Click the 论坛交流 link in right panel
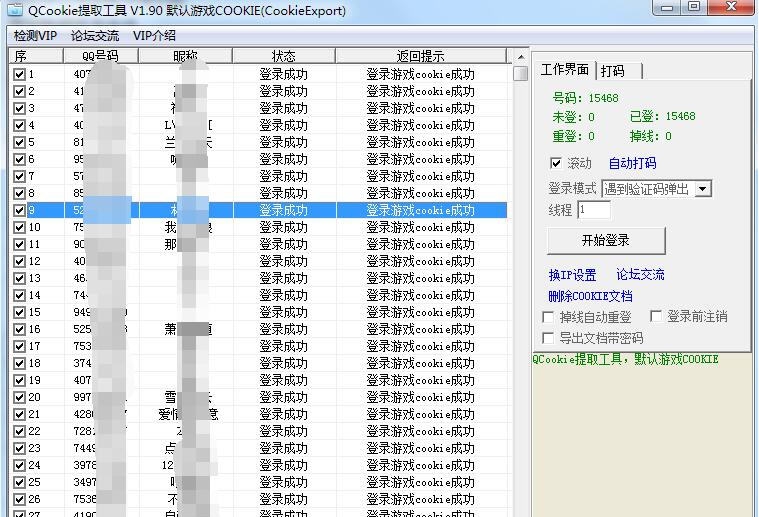759x517 pixels. pos(640,274)
